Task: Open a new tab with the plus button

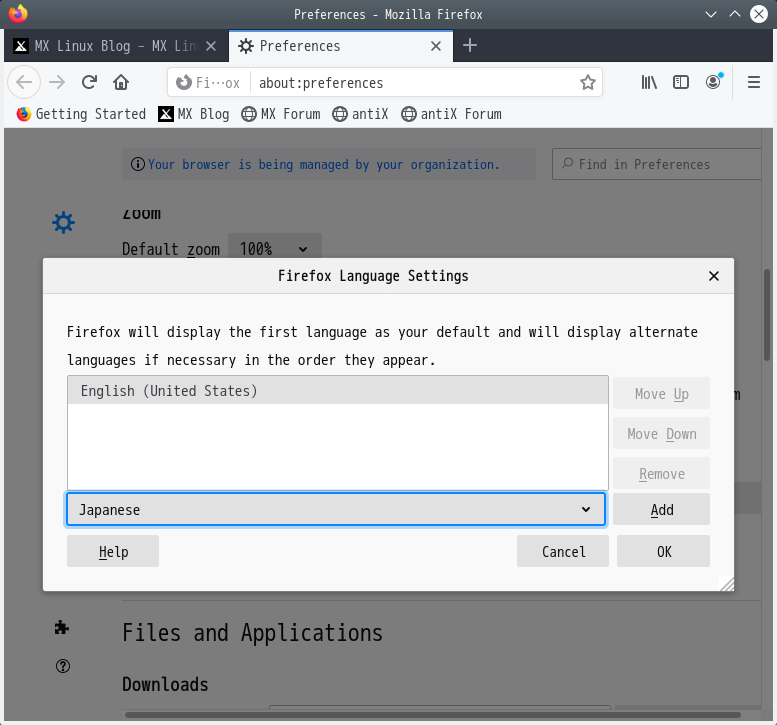Action: coord(470,46)
